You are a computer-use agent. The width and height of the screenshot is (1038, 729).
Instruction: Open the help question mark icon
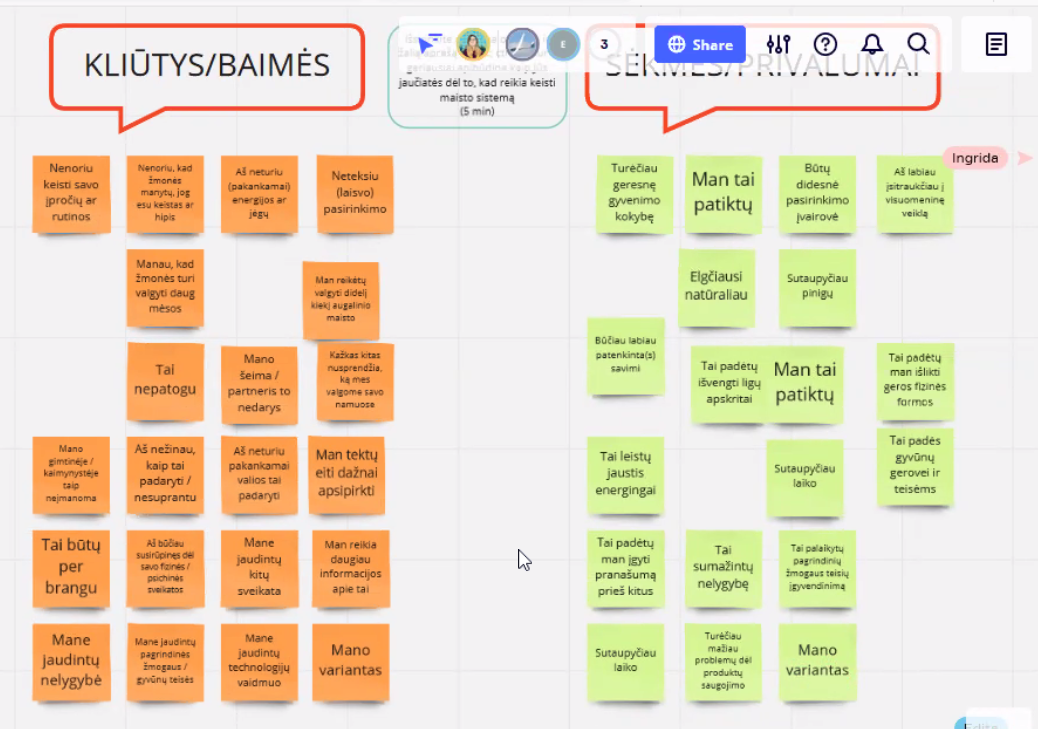825,44
